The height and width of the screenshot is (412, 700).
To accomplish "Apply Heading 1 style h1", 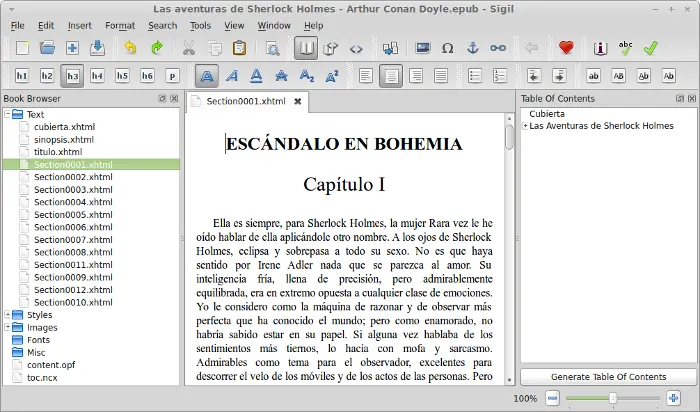I will 22,76.
